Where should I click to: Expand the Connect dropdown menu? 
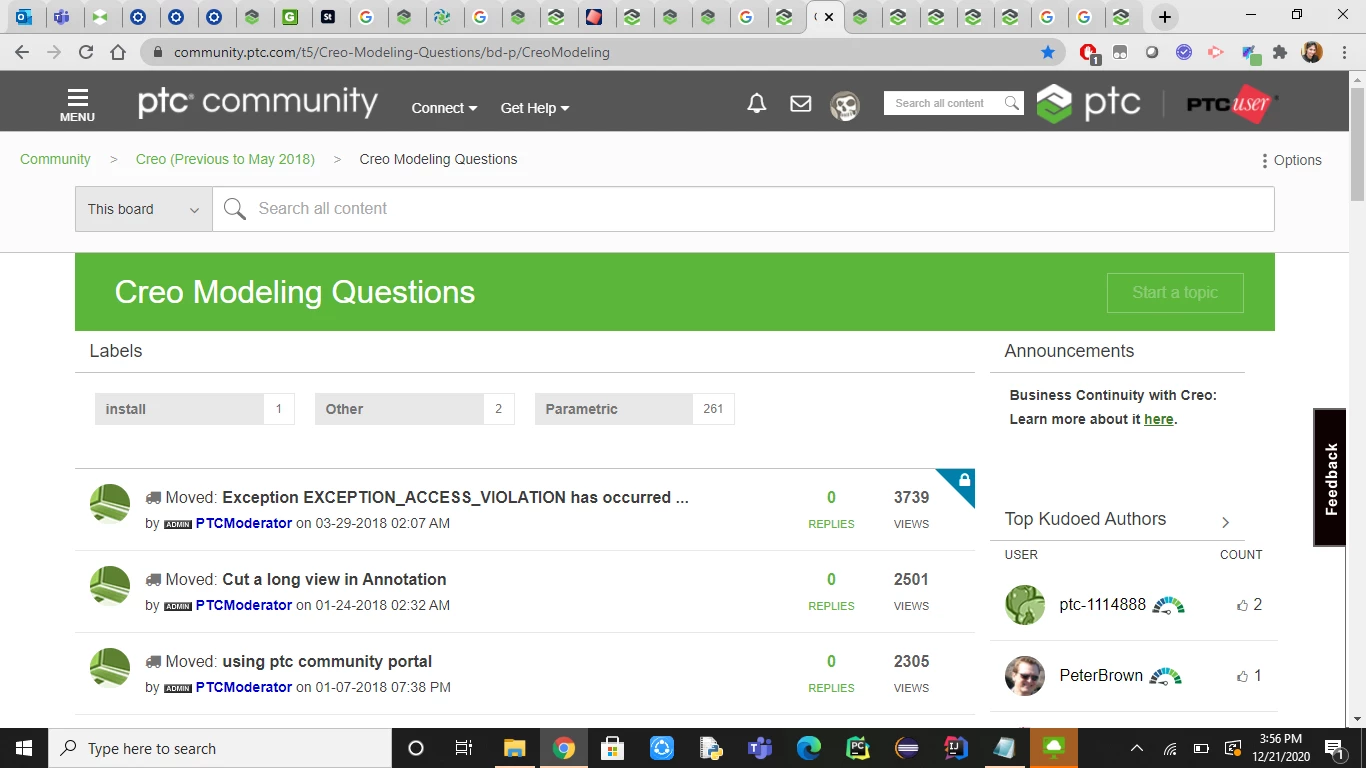point(444,108)
